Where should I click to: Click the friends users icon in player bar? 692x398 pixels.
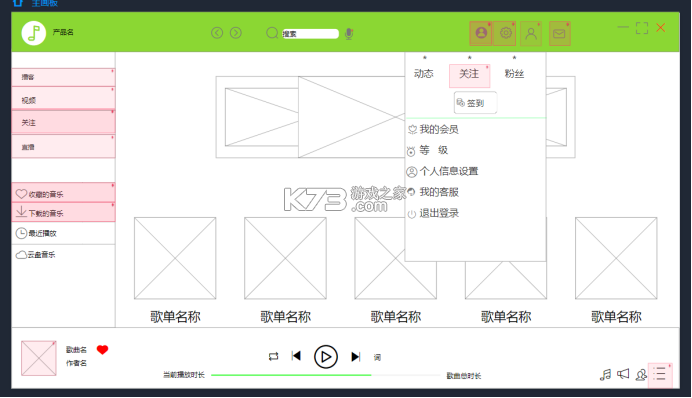click(x=641, y=375)
